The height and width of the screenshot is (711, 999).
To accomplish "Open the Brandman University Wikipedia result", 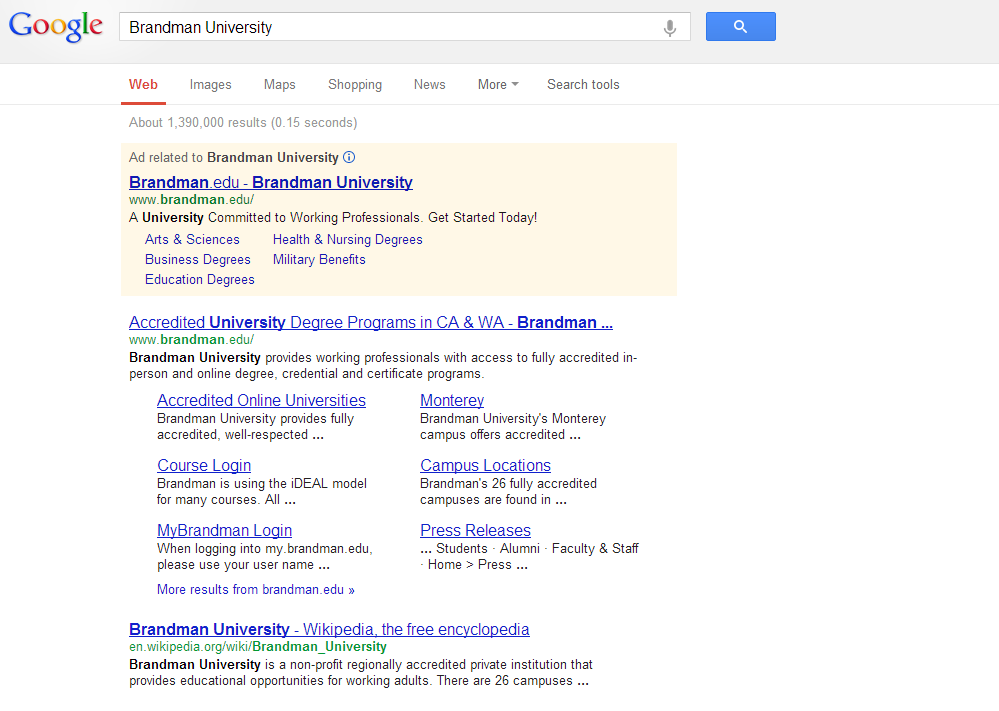I will [x=329, y=629].
